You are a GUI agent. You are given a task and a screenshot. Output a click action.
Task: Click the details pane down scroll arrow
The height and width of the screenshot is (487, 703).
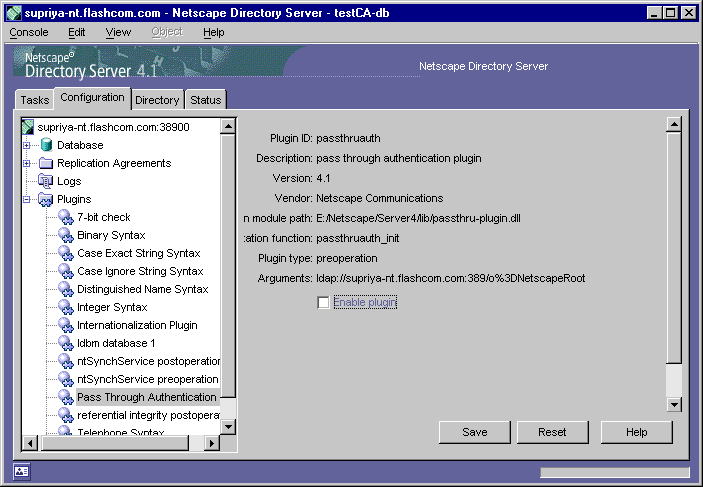coord(674,404)
